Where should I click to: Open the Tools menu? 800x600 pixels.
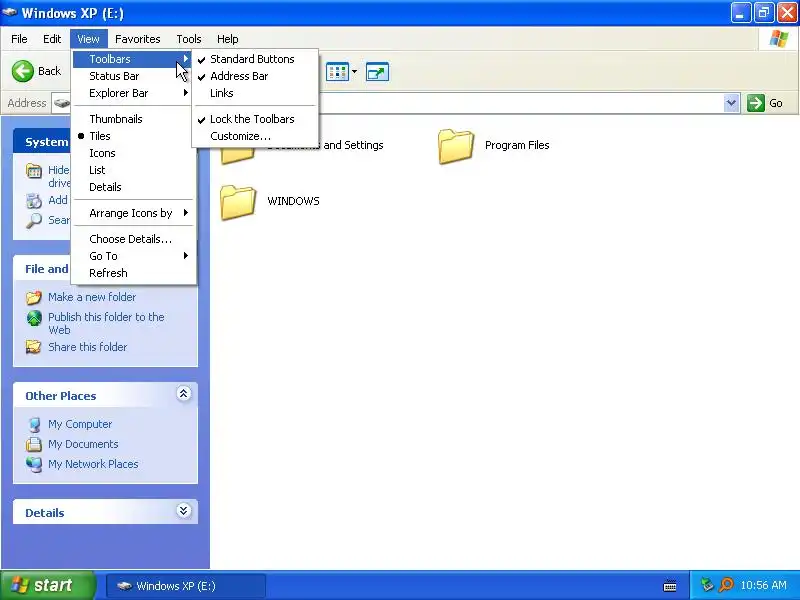189,39
